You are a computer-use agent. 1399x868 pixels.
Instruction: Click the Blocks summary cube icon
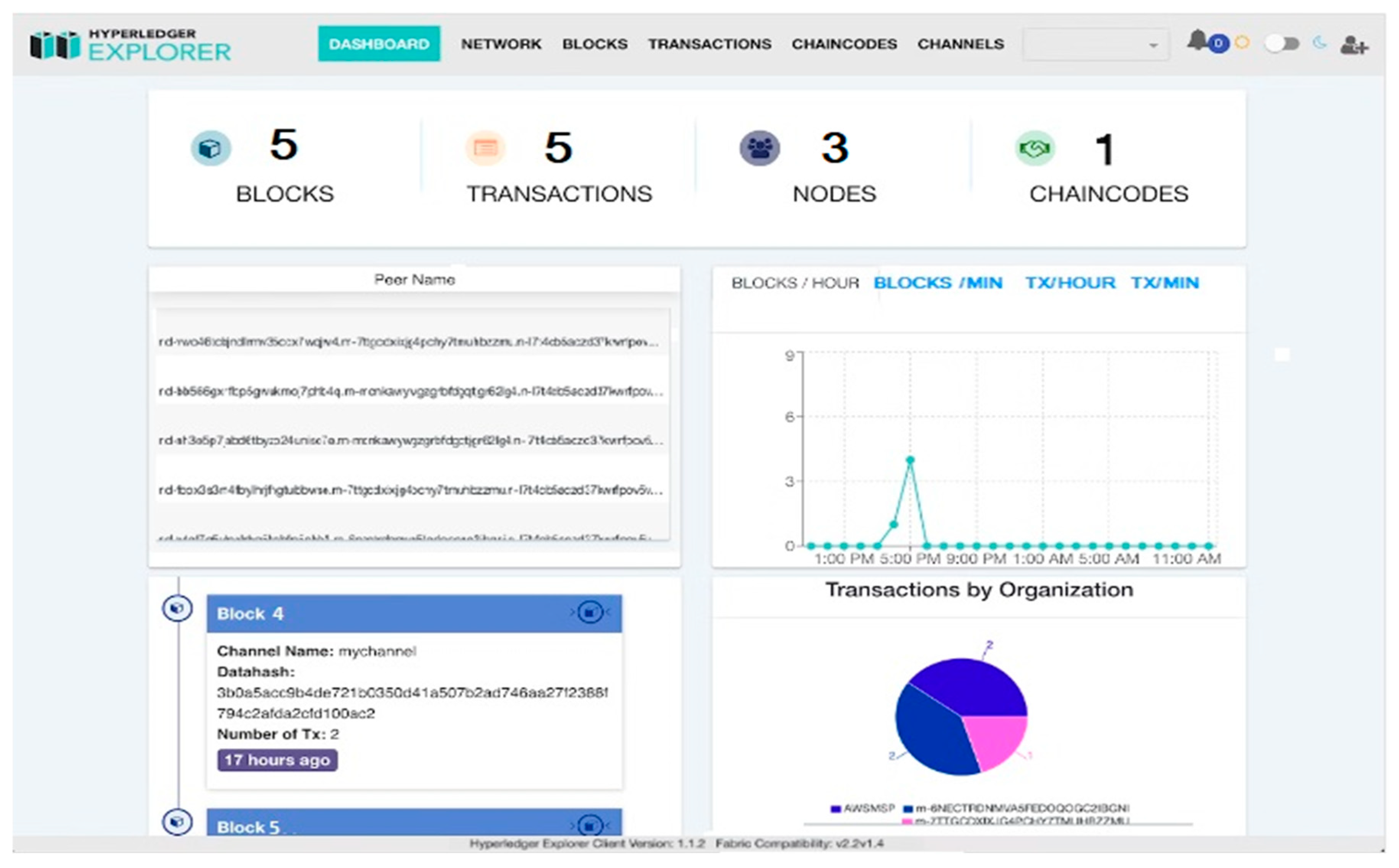tap(210, 148)
